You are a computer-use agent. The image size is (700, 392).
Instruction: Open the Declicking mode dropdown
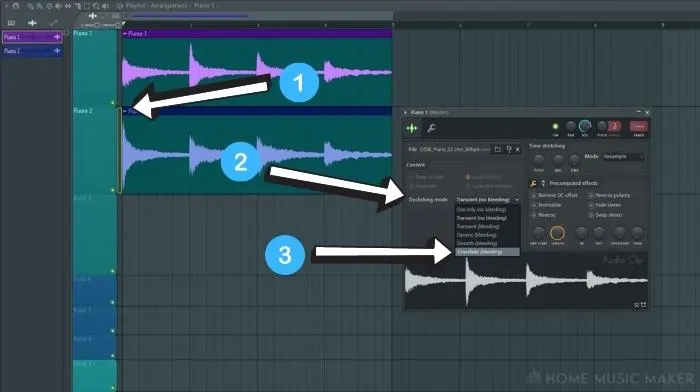(487, 200)
